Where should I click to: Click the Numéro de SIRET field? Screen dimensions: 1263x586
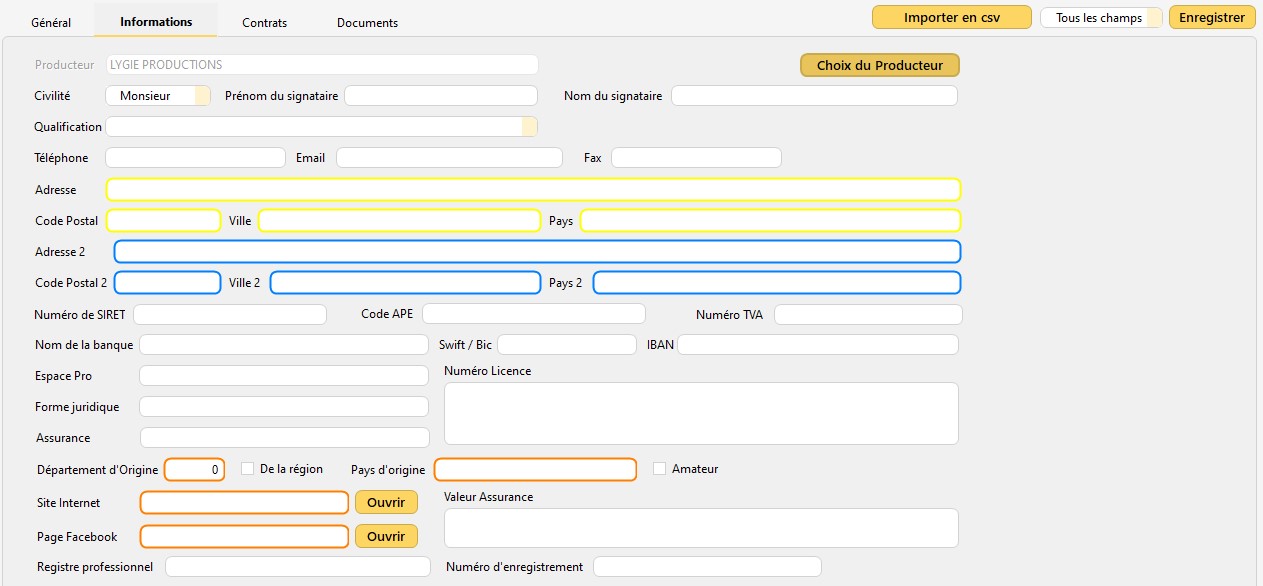pyautogui.click(x=230, y=315)
